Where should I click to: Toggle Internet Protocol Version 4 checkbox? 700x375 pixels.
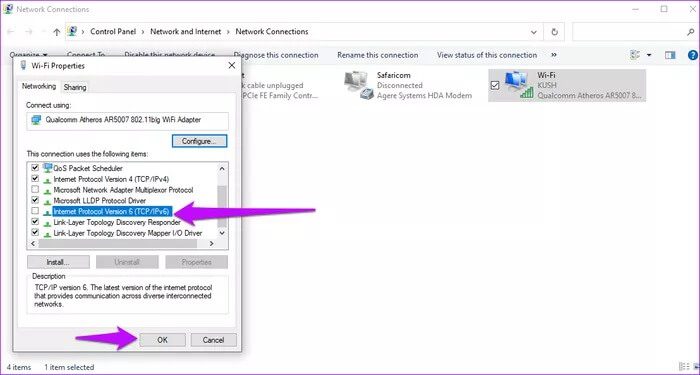point(35,179)
